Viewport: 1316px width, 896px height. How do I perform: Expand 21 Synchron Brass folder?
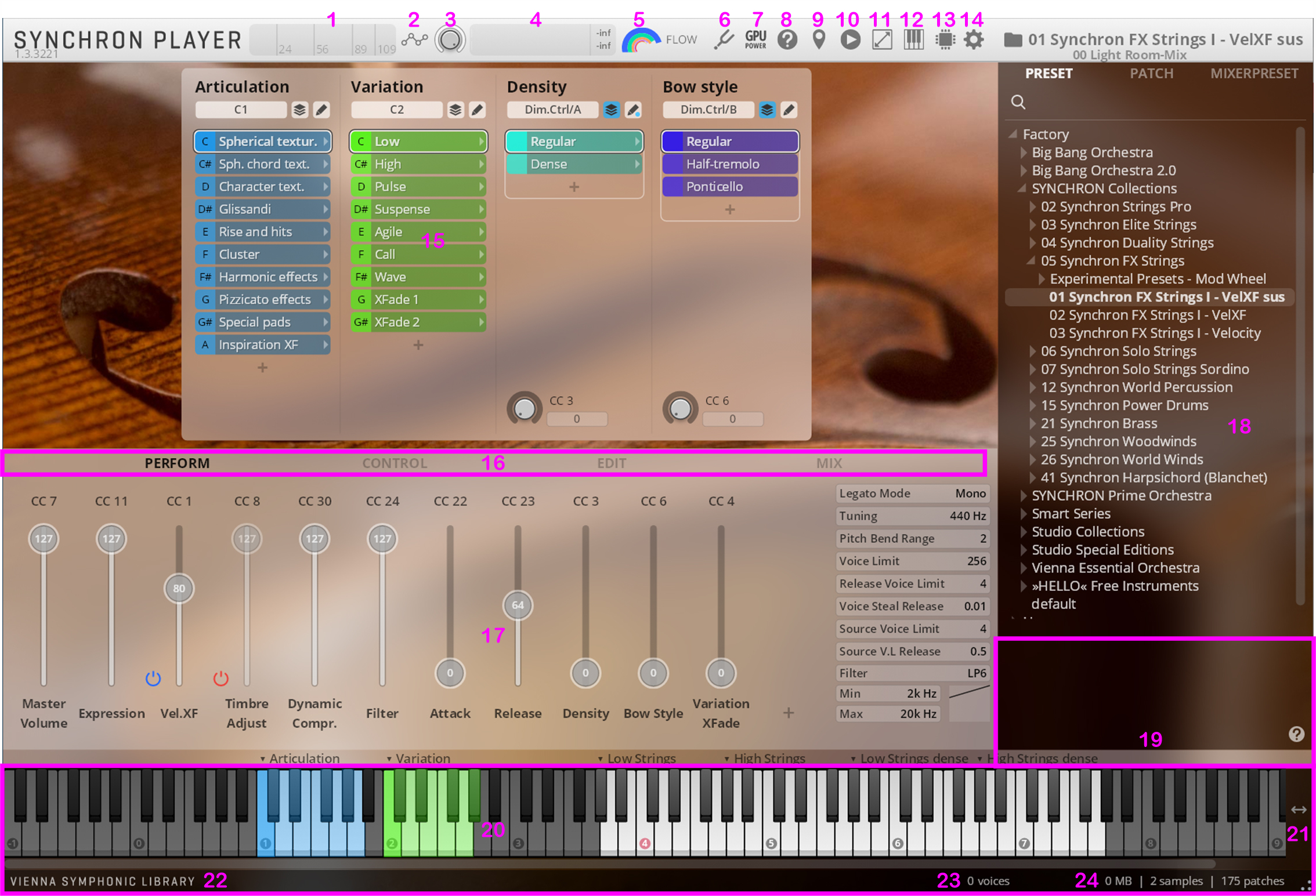(1033, 423)
